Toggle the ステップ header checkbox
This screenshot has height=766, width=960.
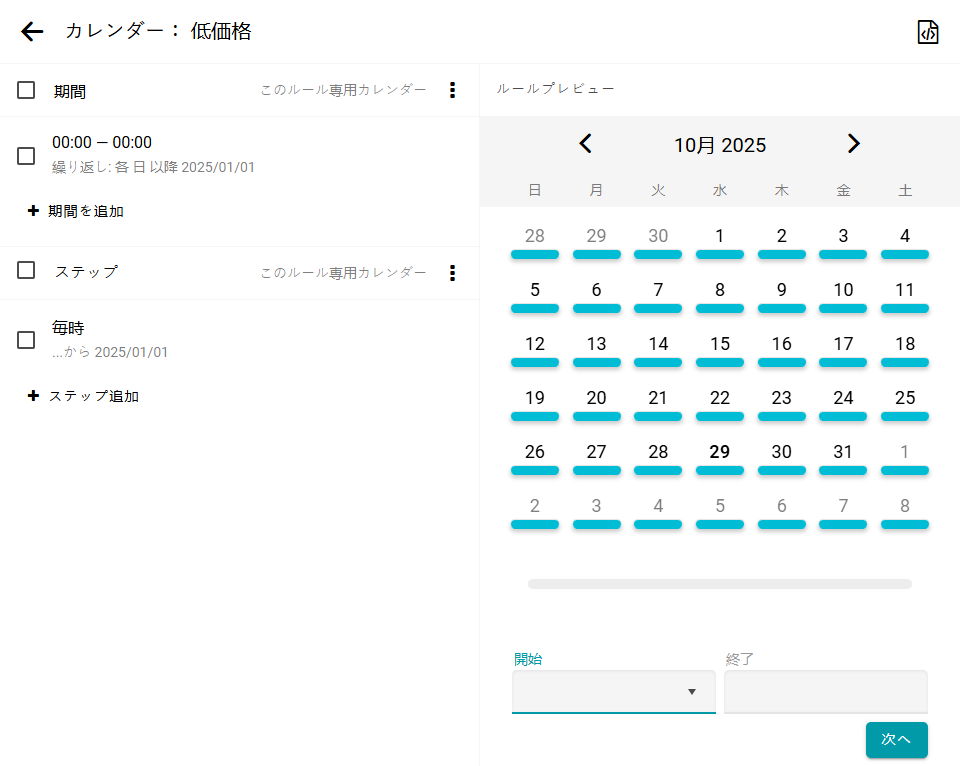26,270
